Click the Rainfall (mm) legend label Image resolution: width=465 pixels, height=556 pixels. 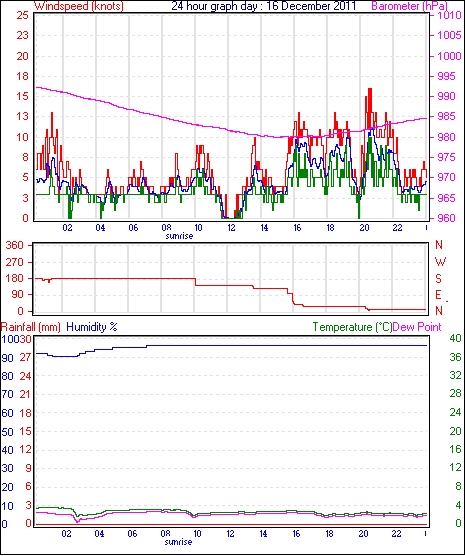[x=31, y=327]
